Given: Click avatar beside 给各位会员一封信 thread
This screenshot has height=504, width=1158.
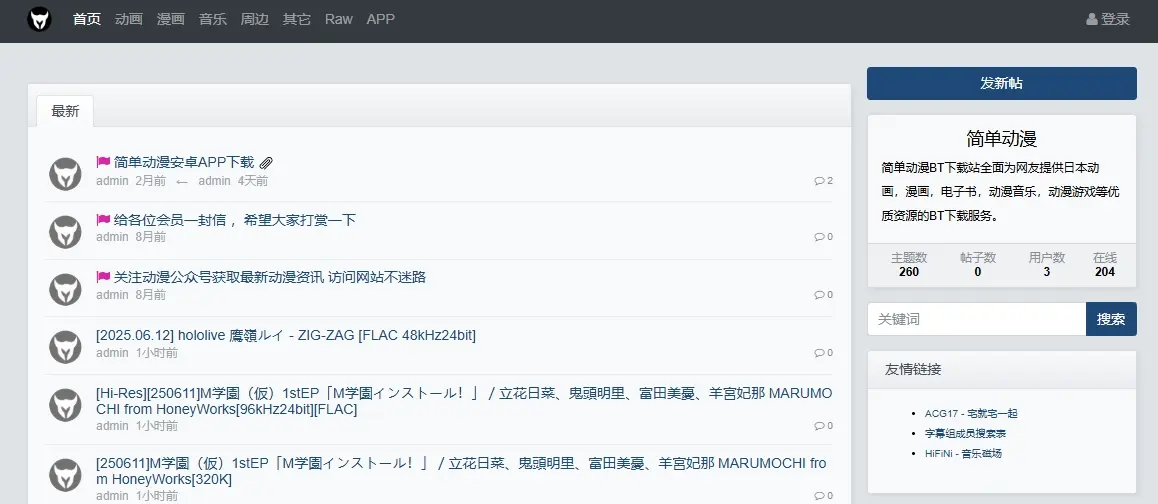Looking at the screenshot, I should pos(65,231).
